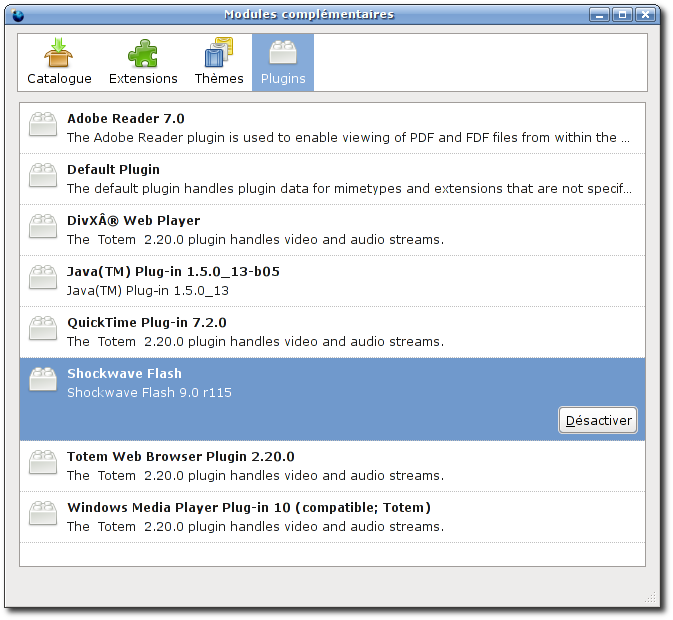Image resolution: width=673 pixels, height=620 pixels.
Task: Click the window resize grip in bottom corner
Action: [x=651, y=597]
